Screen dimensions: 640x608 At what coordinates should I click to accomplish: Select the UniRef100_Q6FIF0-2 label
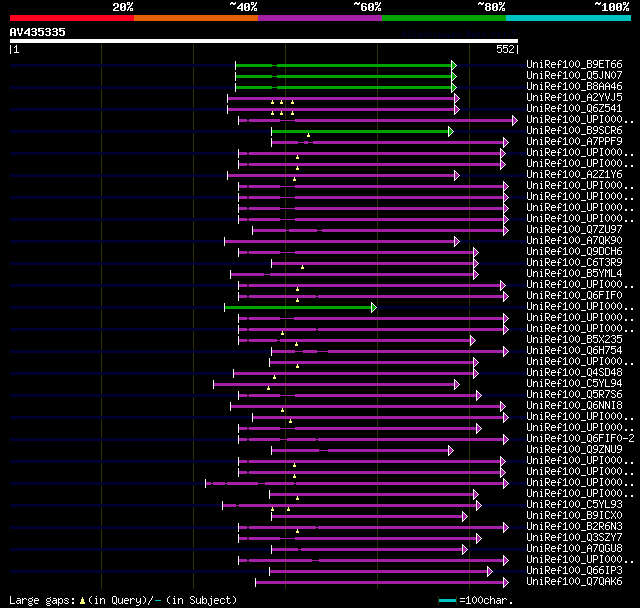point(580,439)
